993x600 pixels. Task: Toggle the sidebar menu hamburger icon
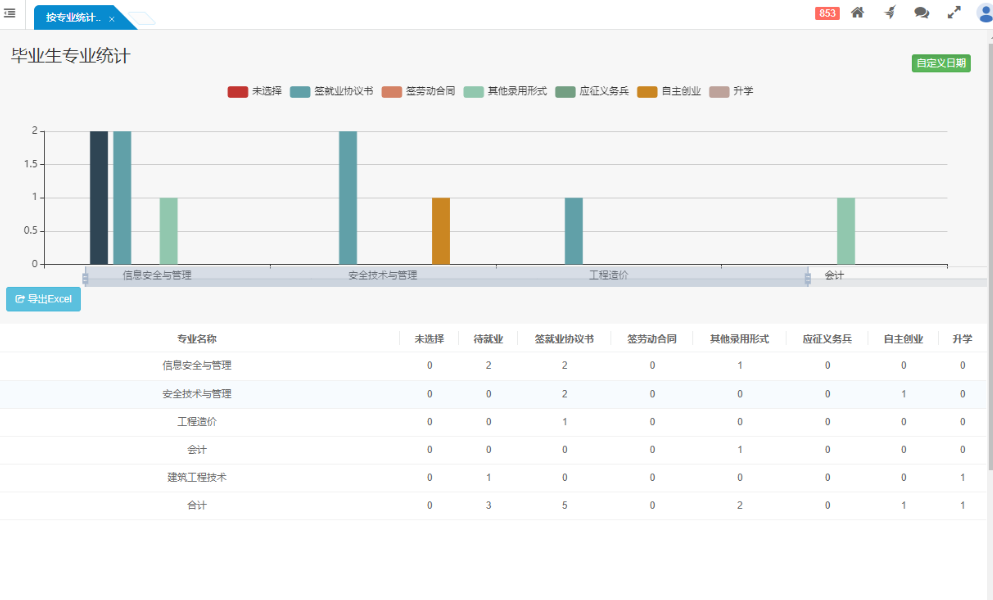click(10, 13)
